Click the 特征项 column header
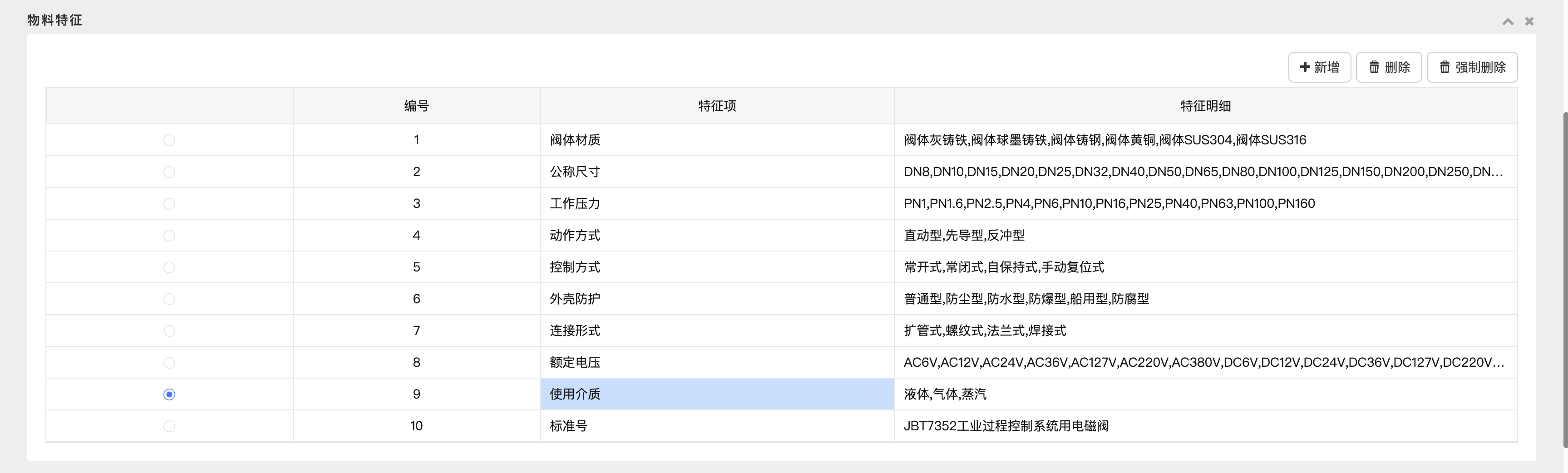The image size is (1568, 473). coord(716,106)
